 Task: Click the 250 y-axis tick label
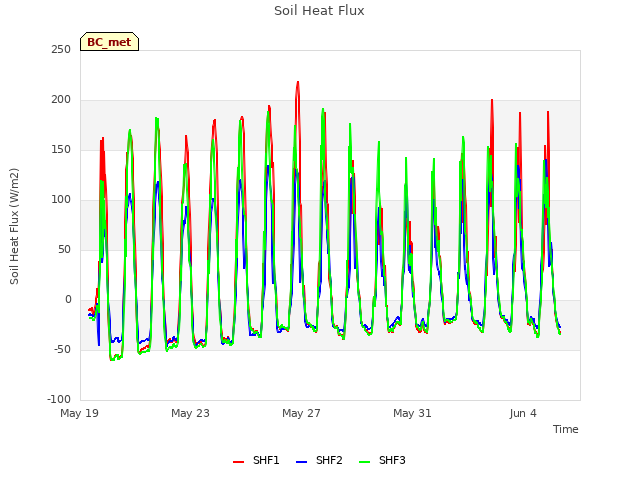(x=61, y=50)
